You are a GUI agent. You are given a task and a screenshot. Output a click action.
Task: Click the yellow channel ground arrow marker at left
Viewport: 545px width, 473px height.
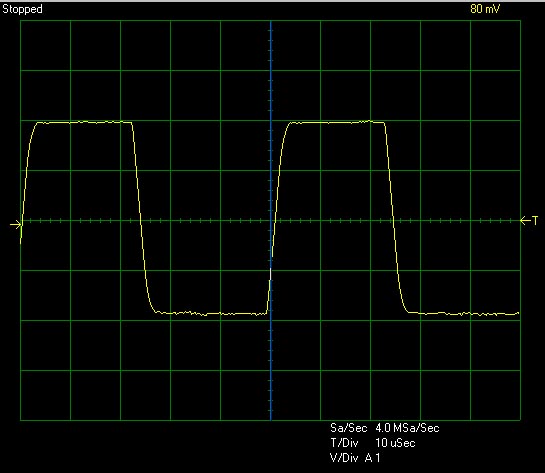point(15,225)
